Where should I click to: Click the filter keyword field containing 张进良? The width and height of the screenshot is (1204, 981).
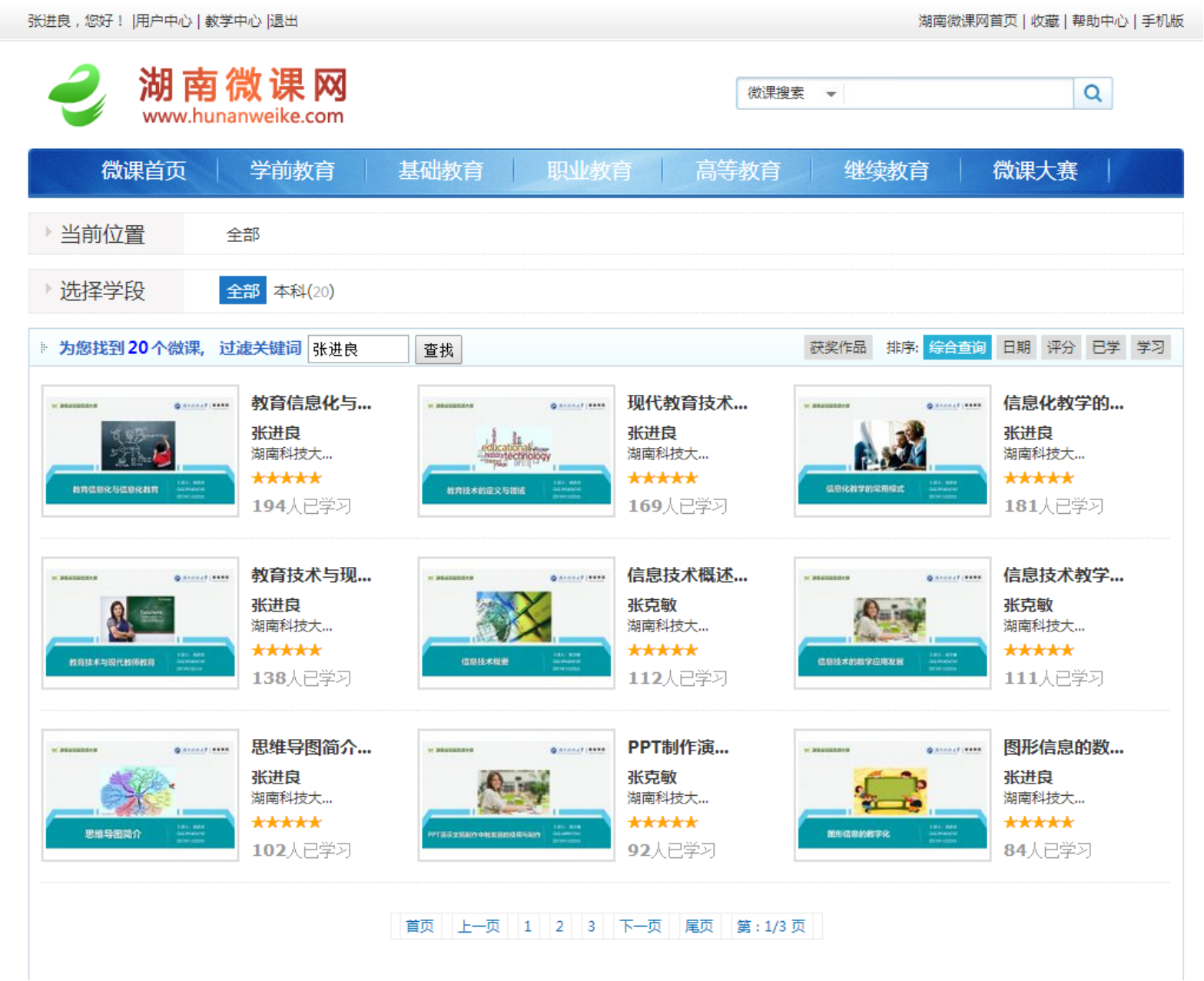pos(357,350)
